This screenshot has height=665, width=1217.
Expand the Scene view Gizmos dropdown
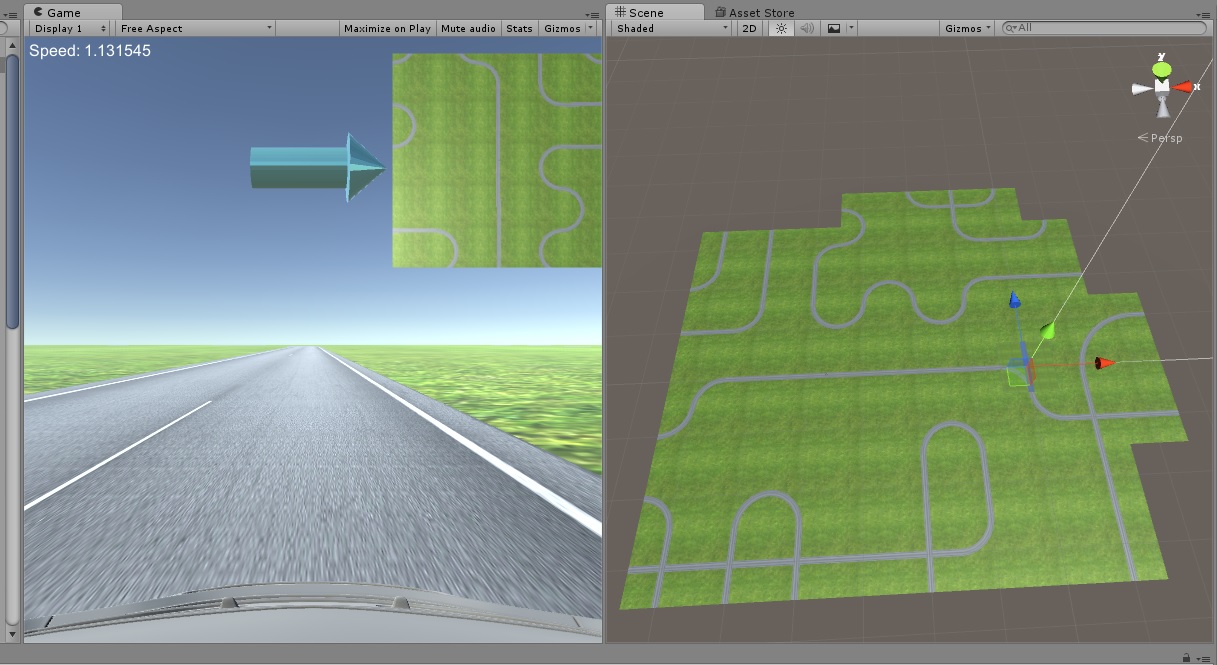967,28
